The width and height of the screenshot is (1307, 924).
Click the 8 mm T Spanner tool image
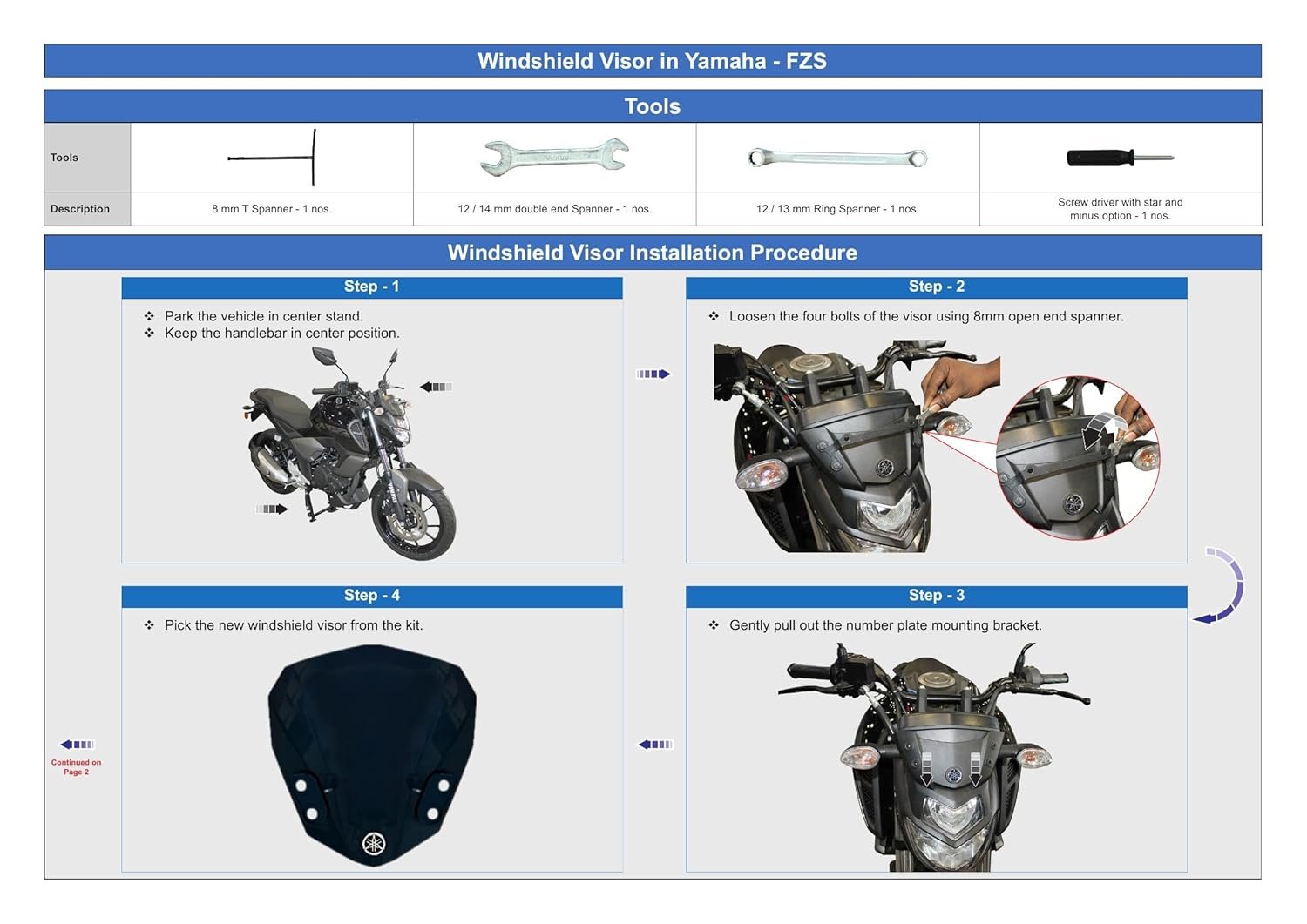pos(272,158)
